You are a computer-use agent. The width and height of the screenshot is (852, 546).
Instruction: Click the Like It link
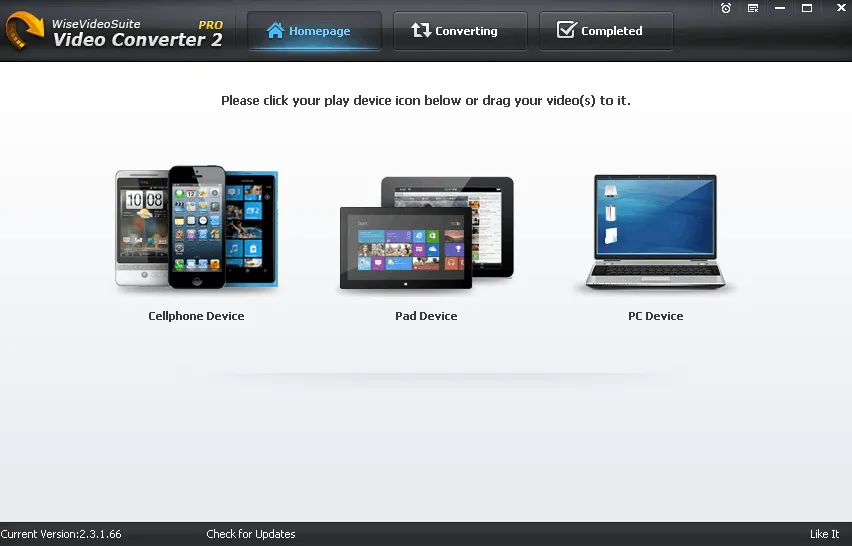click(x=824, y=534)
